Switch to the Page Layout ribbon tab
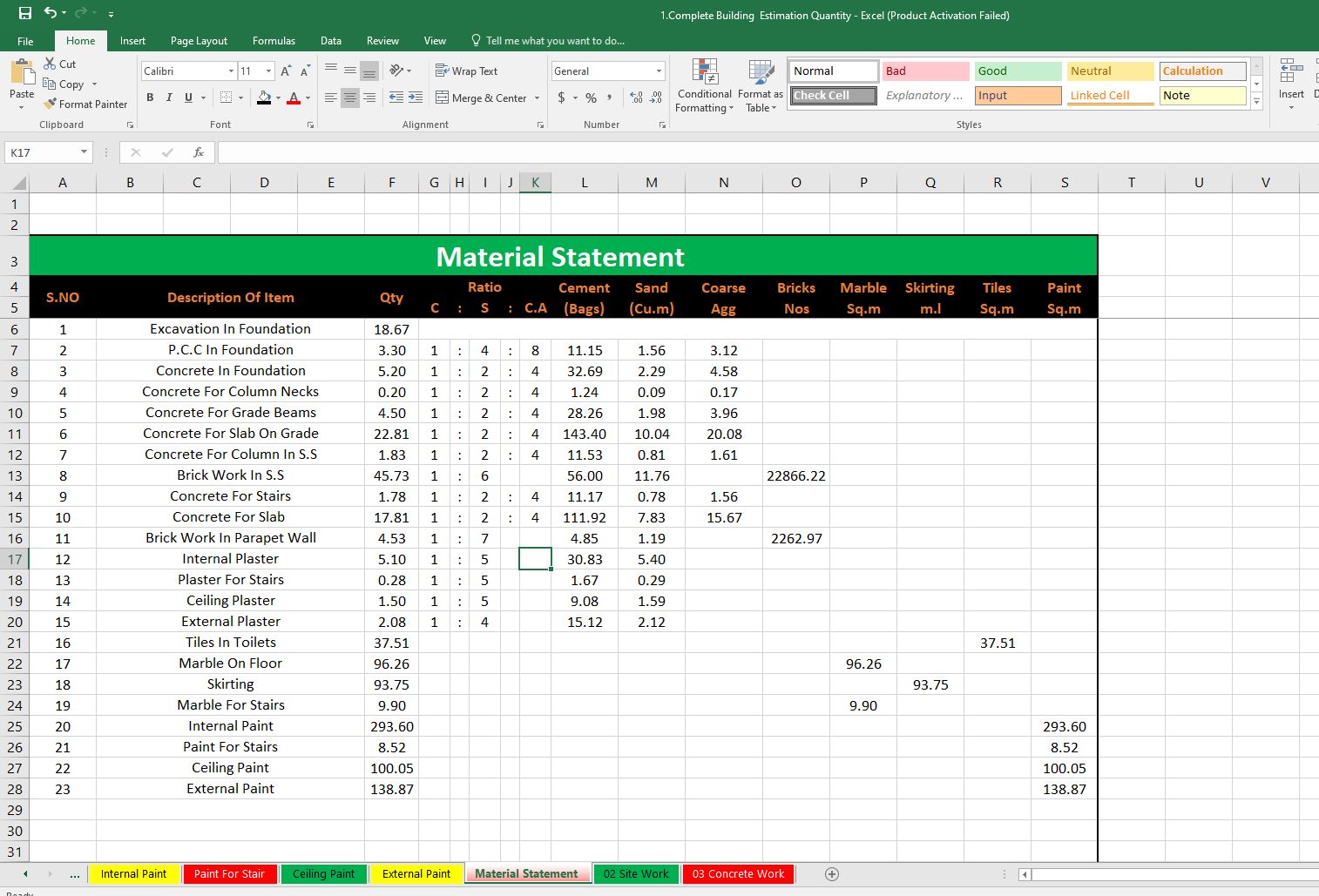The width and height of the screenshot is (1319, 896). [x=199, y=41]
